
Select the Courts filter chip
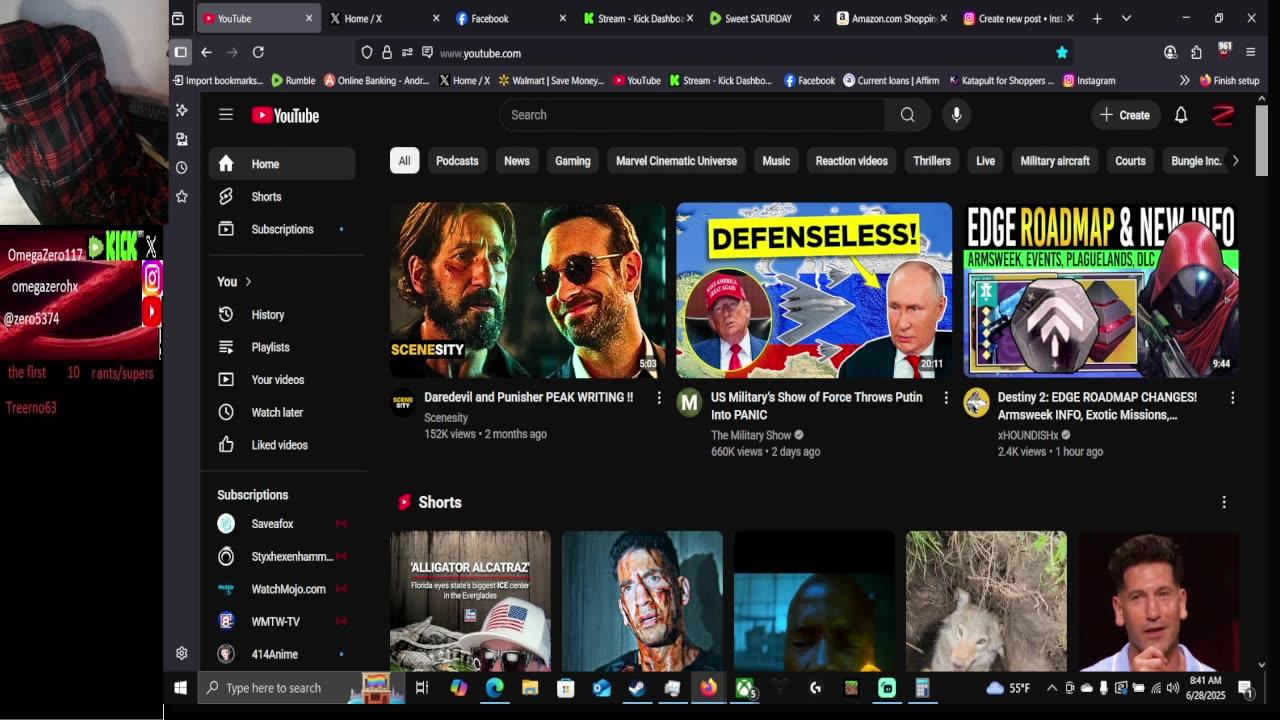click(x=1130, y=161)
